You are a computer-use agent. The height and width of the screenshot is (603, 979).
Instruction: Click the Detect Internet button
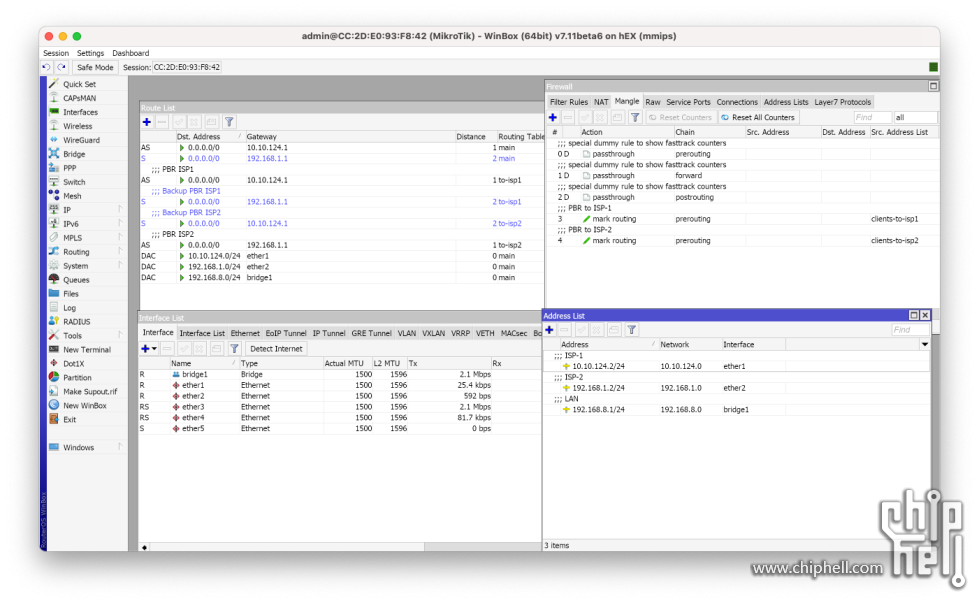(276, 349)
